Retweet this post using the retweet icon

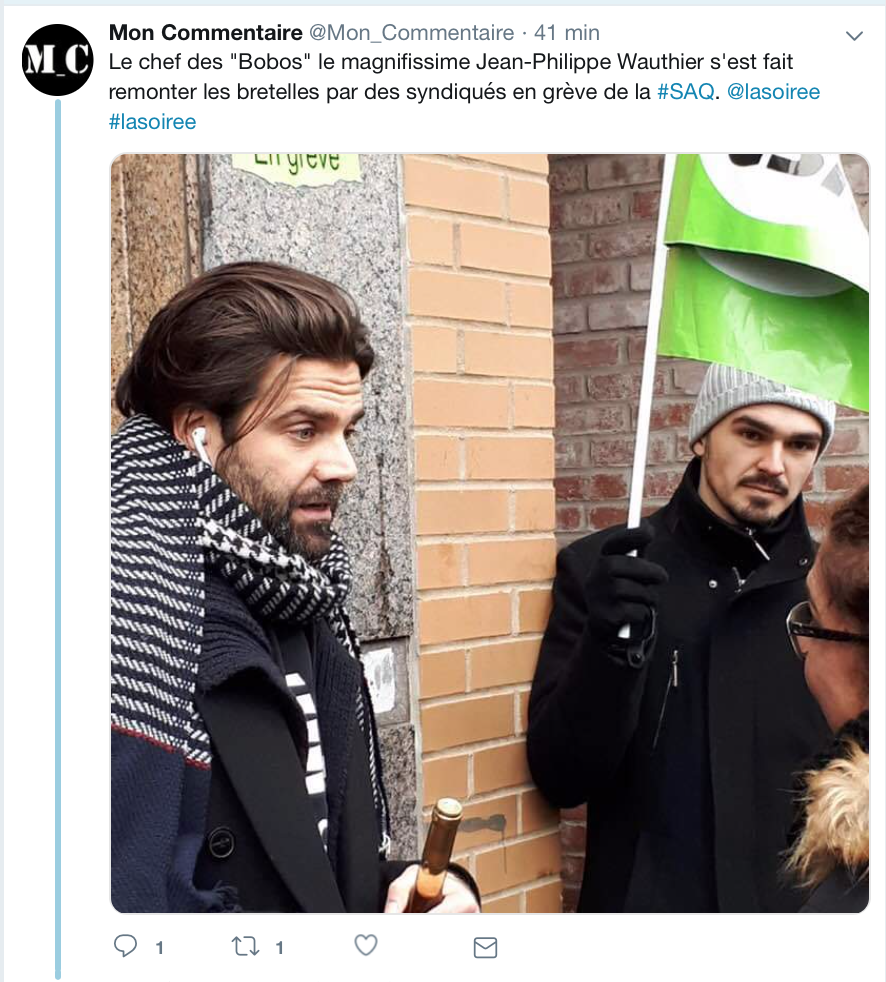[x=245, y=946]
